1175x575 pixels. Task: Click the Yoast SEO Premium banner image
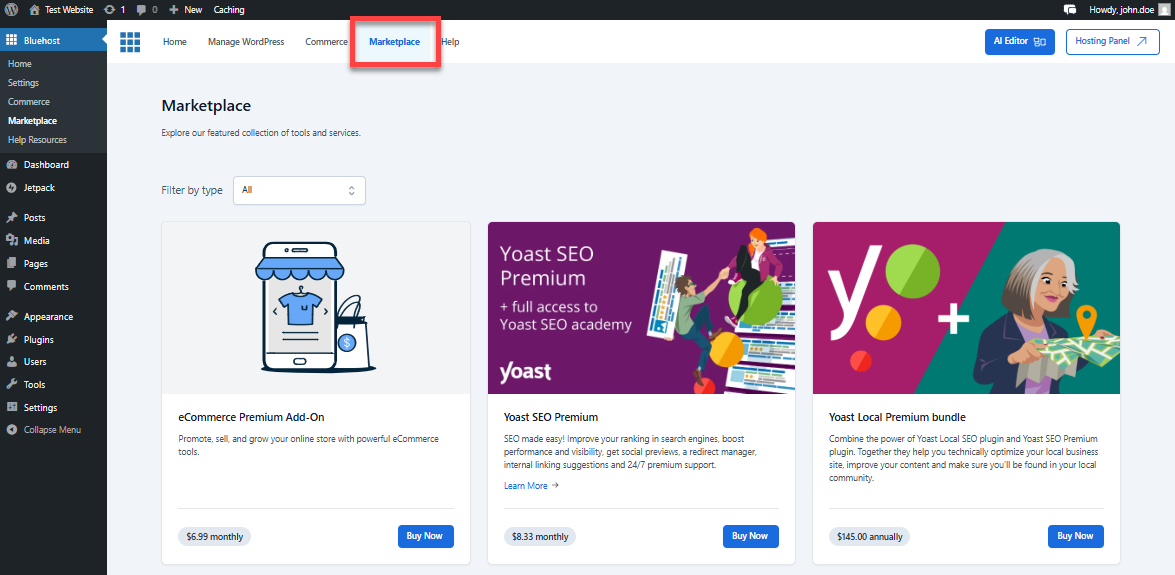641,307
